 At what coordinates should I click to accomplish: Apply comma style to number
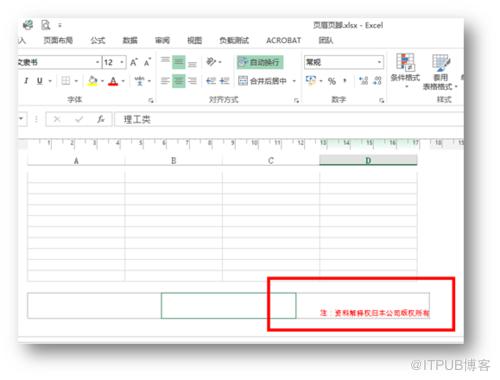pos(345,81)
